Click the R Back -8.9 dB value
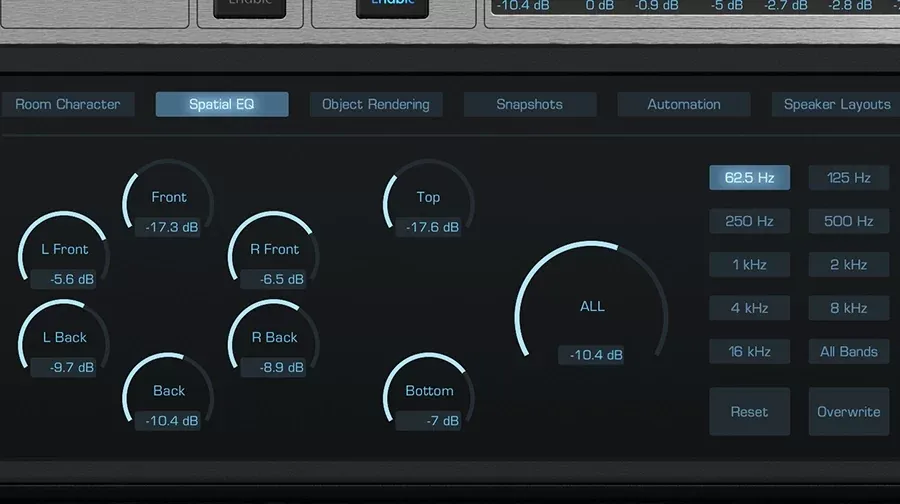Viewport: 900px width, 504px height. tap(273, 367)
